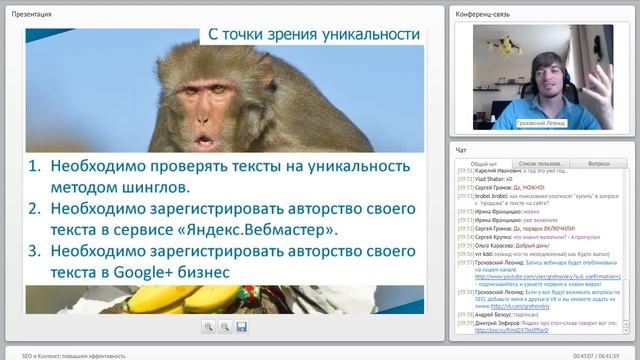Click the Презентация panel title
The height and width of the screenshot is (360, 640).
pos(31,14)
